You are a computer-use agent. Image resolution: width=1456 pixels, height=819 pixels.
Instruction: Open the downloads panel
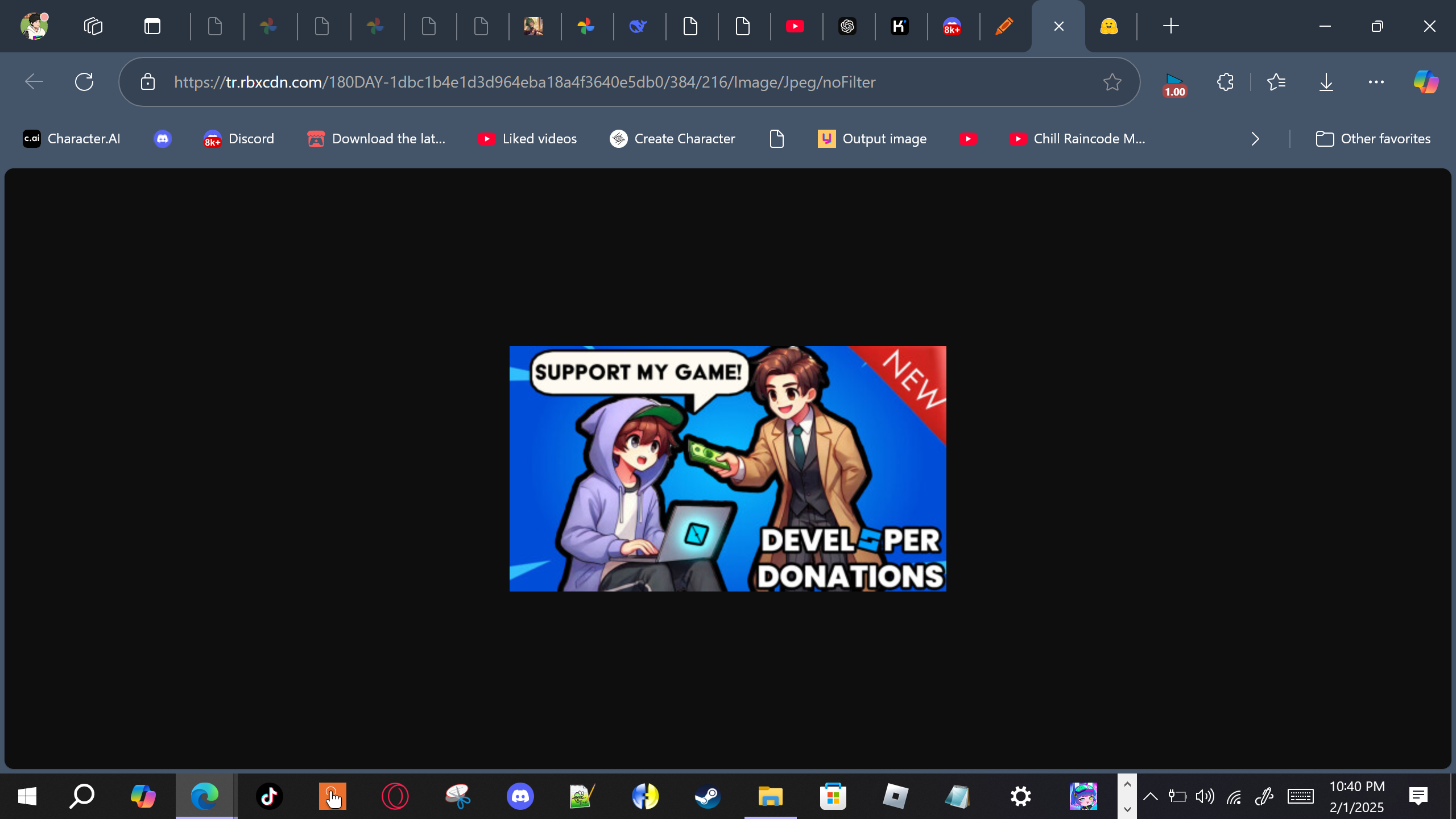1326,82
